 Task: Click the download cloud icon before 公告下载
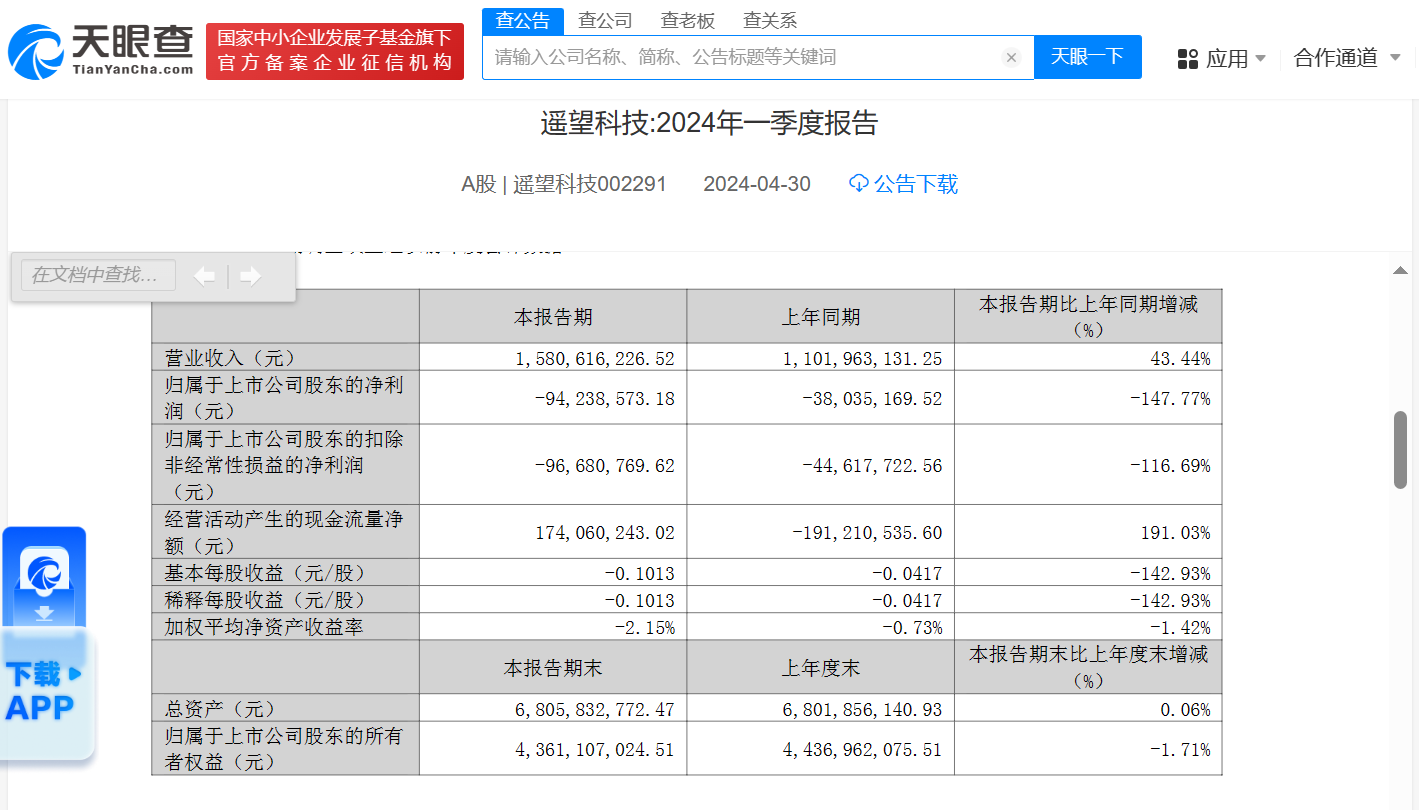(858, 184)
